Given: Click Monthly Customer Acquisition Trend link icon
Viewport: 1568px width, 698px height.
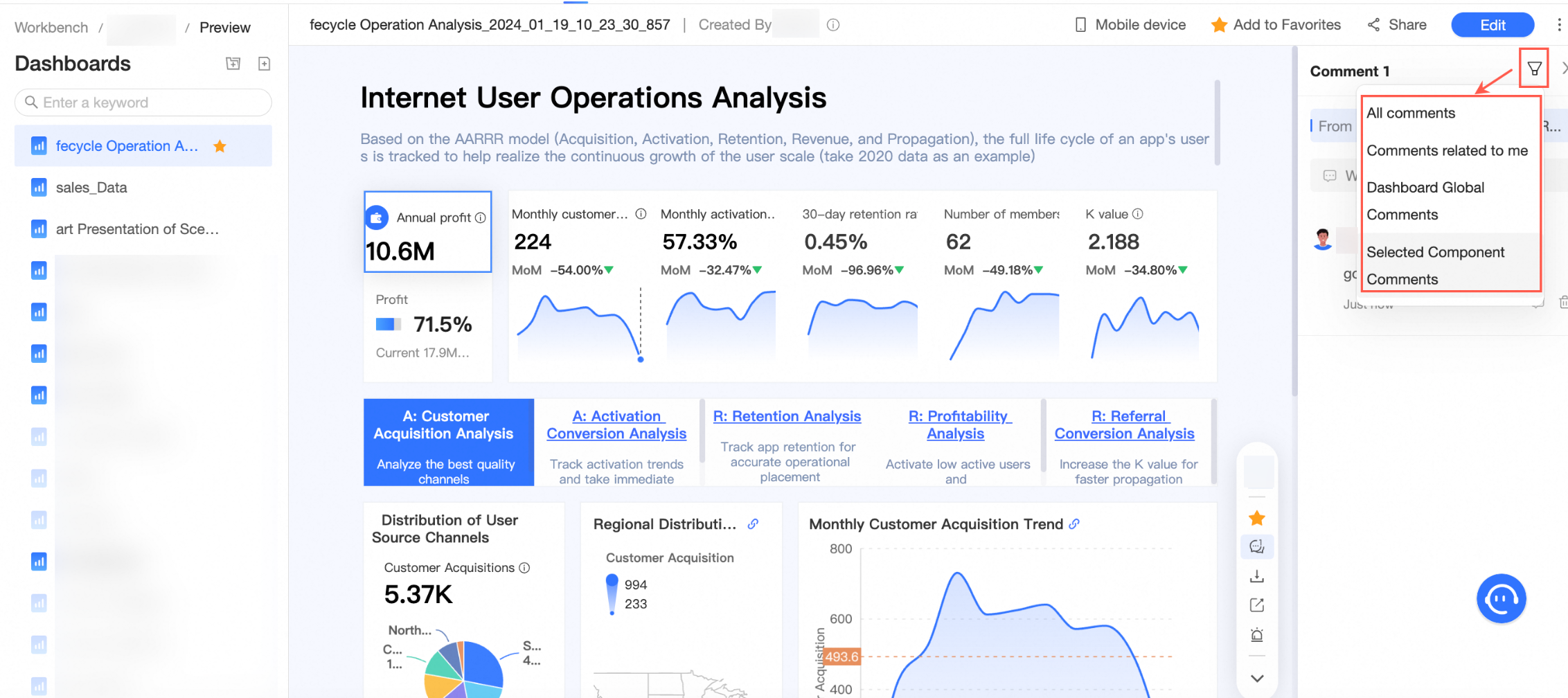Looking at the screenshot, I should pos(1074,524).
